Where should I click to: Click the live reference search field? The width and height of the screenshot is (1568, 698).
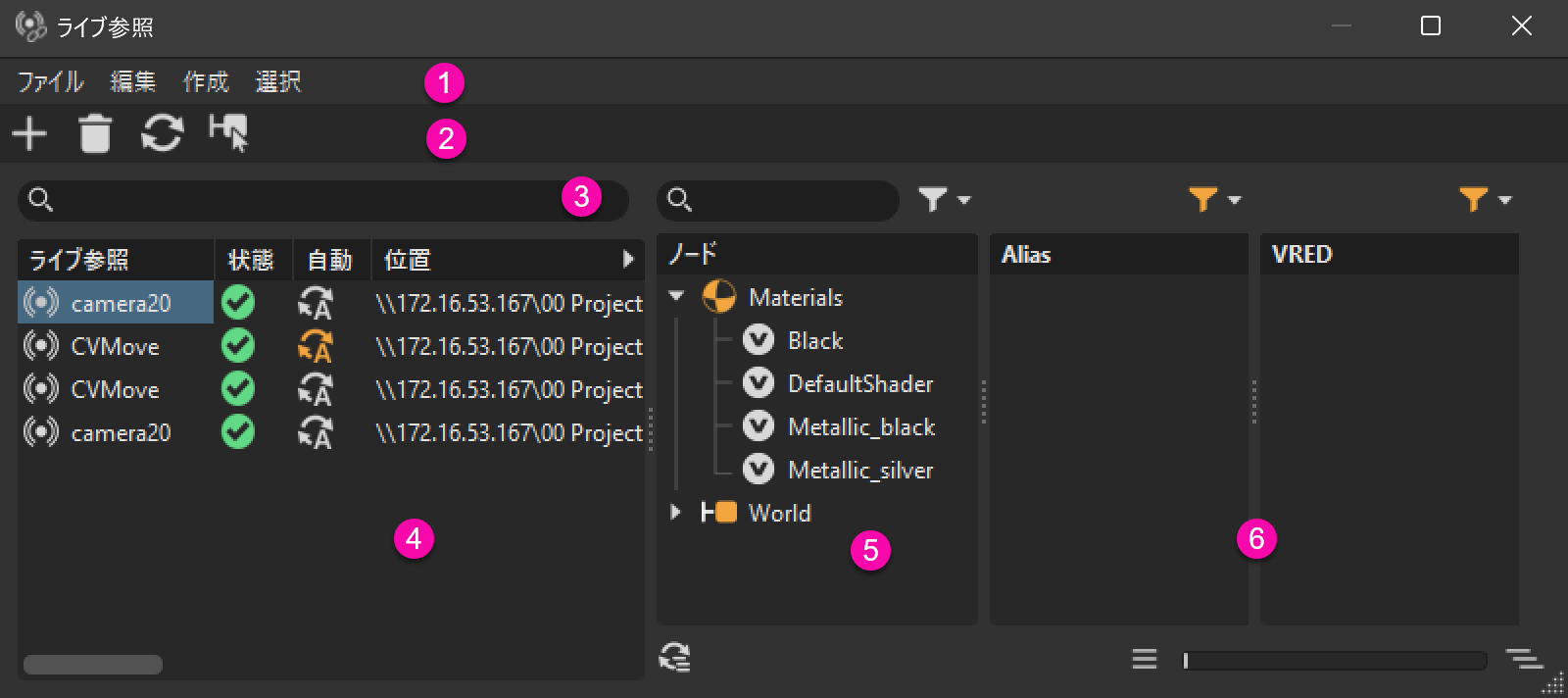304,200
